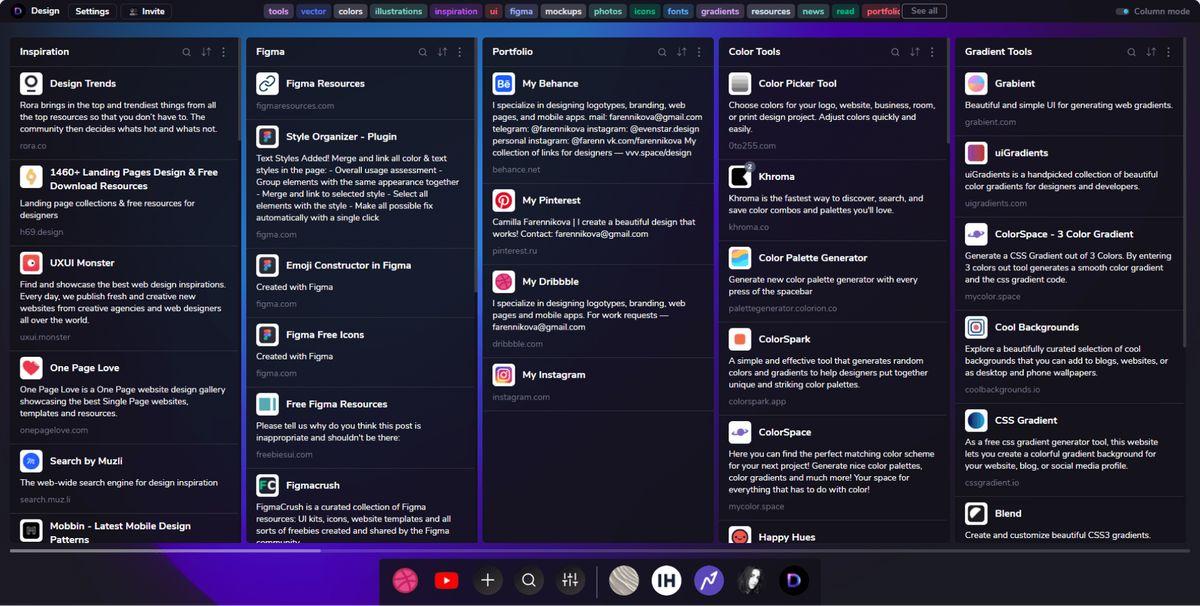The width and height of the screenshot is (1200, 606).
Task: Sort the Figma column
Action: coord(443,52)
